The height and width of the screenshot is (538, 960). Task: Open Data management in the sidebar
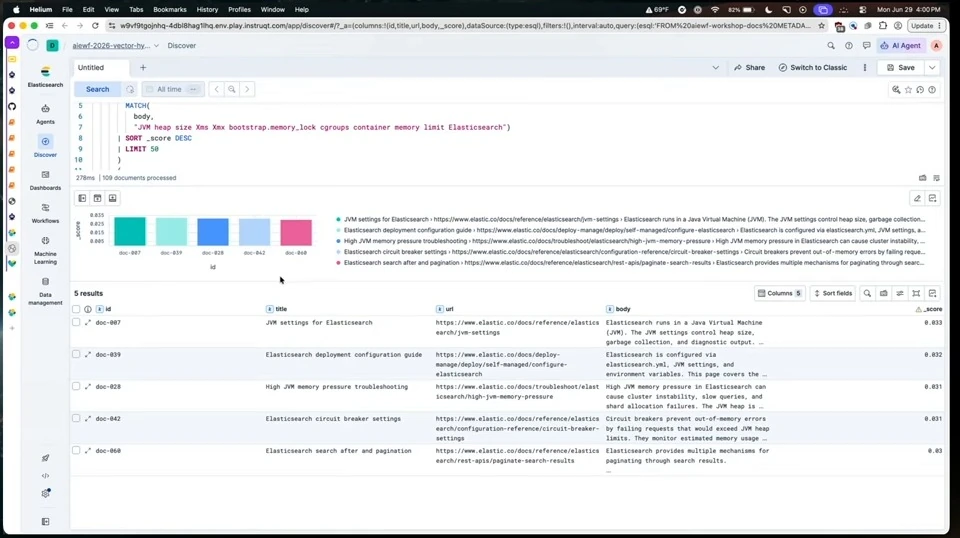pyautogui.click(x=45, y=291)
